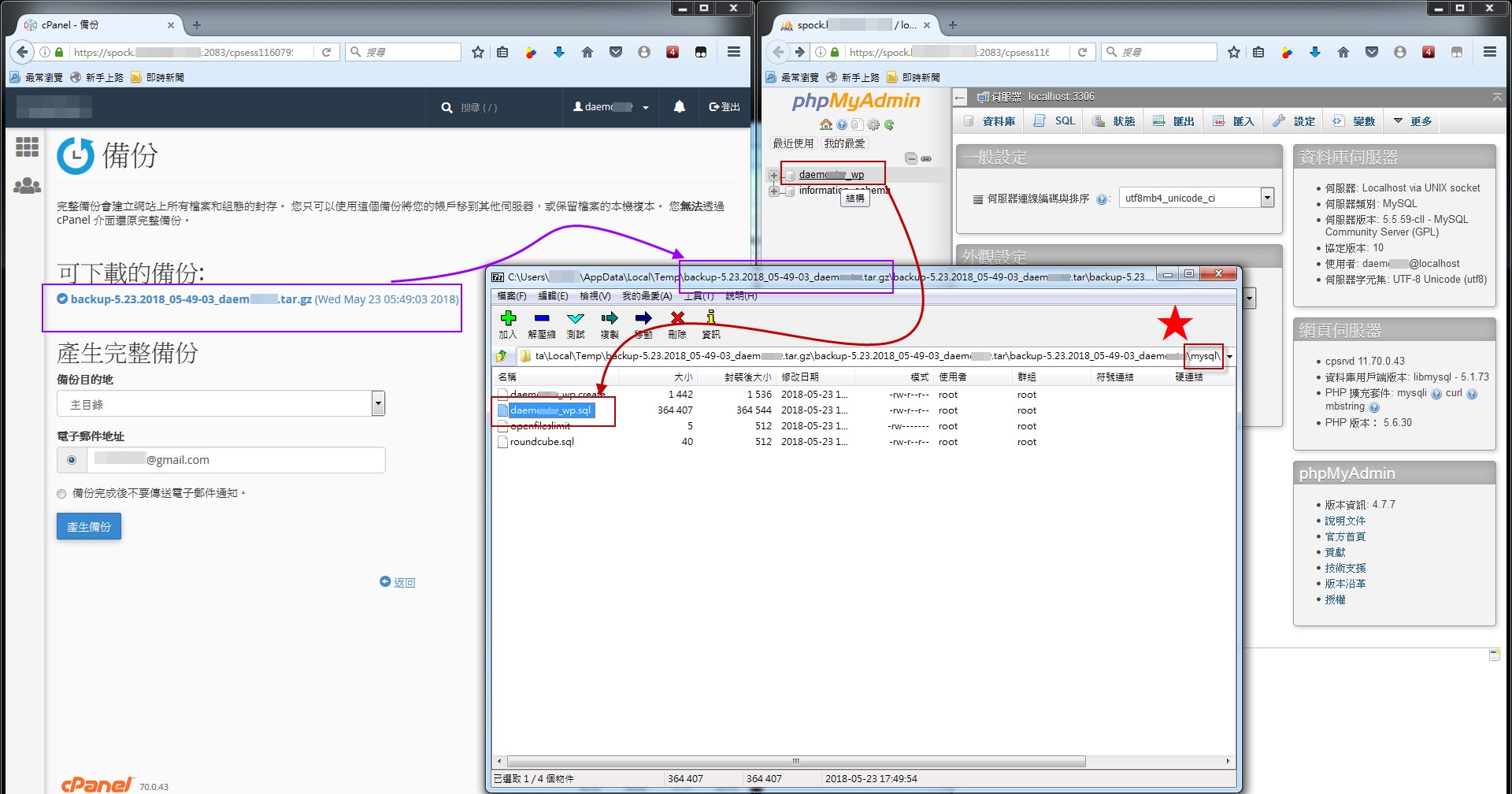Click the 我的最愛 (Favorites) button in phpMyAdmin

[844, 143]
